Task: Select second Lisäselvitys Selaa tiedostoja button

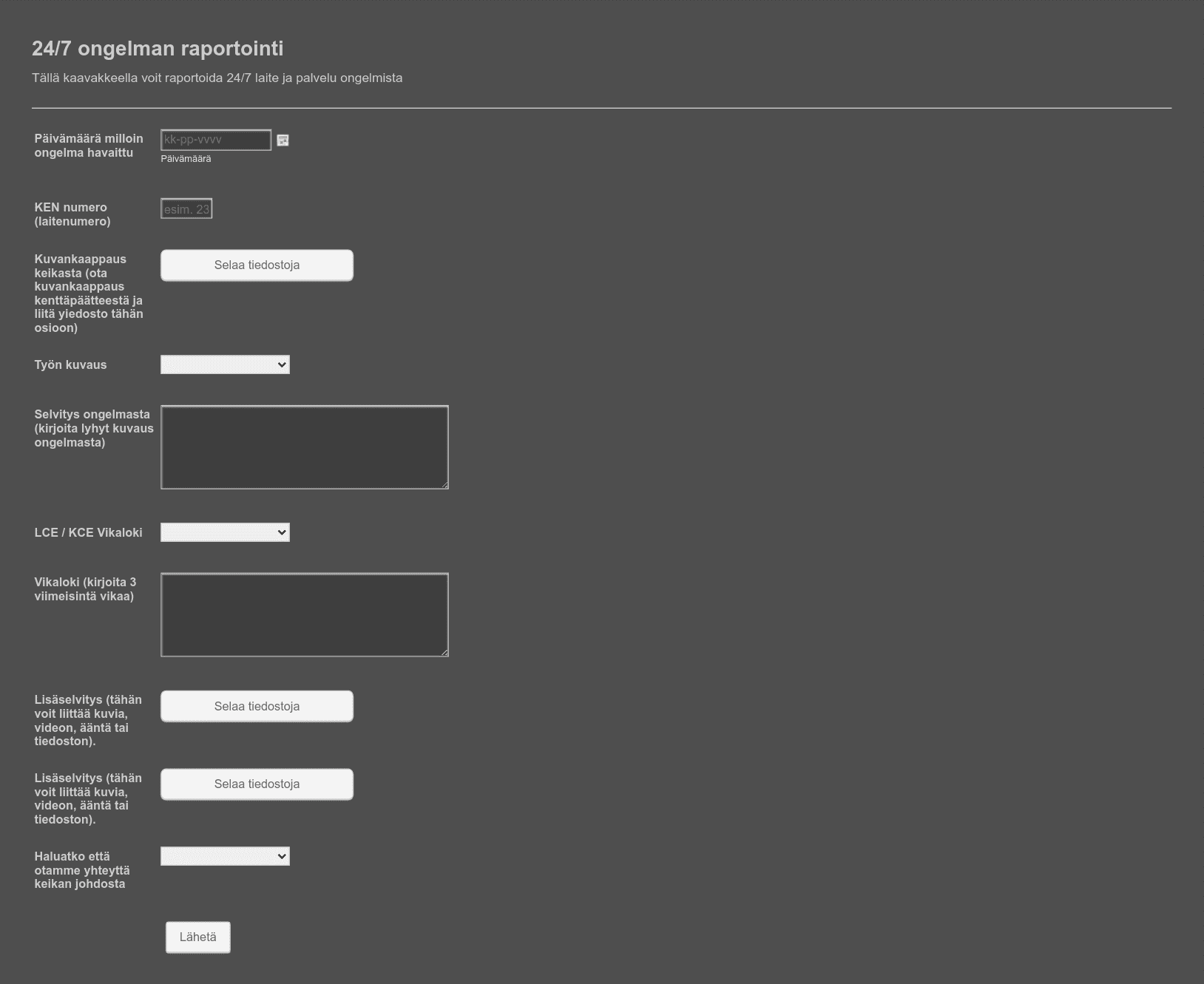Action: 257,784
